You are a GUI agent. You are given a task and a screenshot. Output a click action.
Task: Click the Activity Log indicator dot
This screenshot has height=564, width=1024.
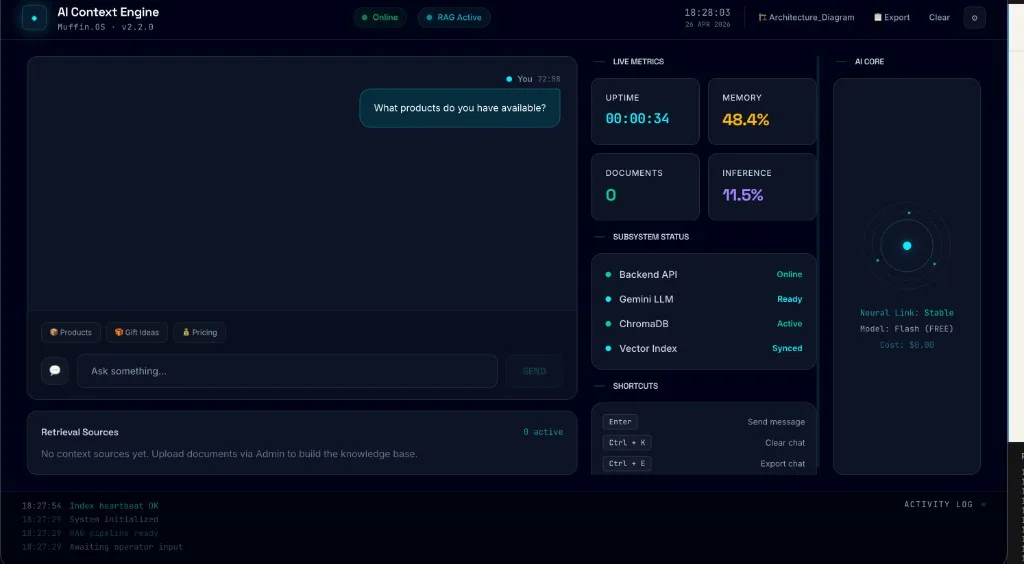[983, 505]
